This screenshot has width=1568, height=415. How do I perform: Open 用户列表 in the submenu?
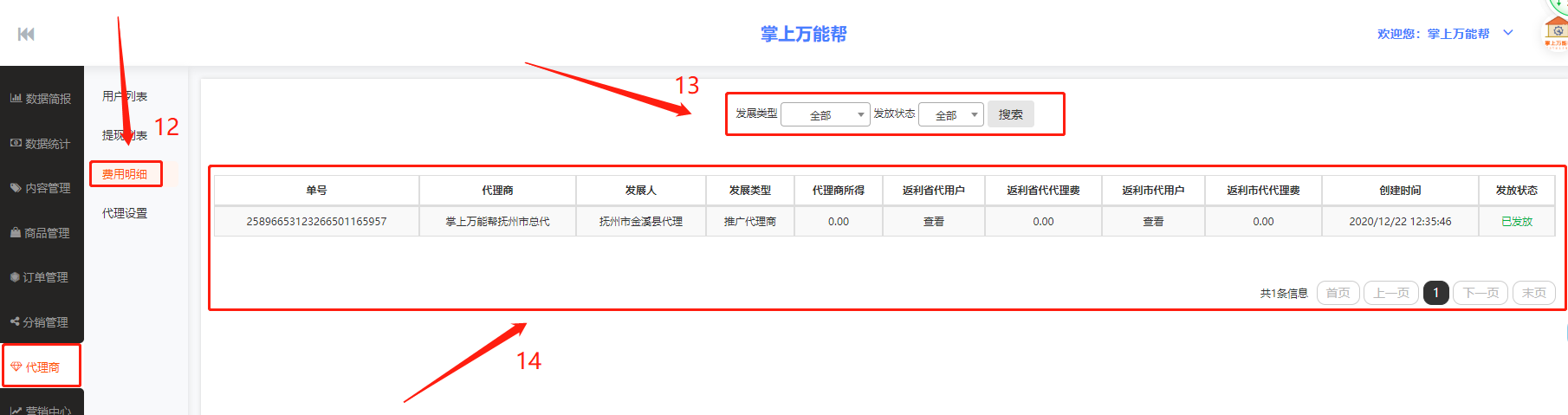pos(125,96)
